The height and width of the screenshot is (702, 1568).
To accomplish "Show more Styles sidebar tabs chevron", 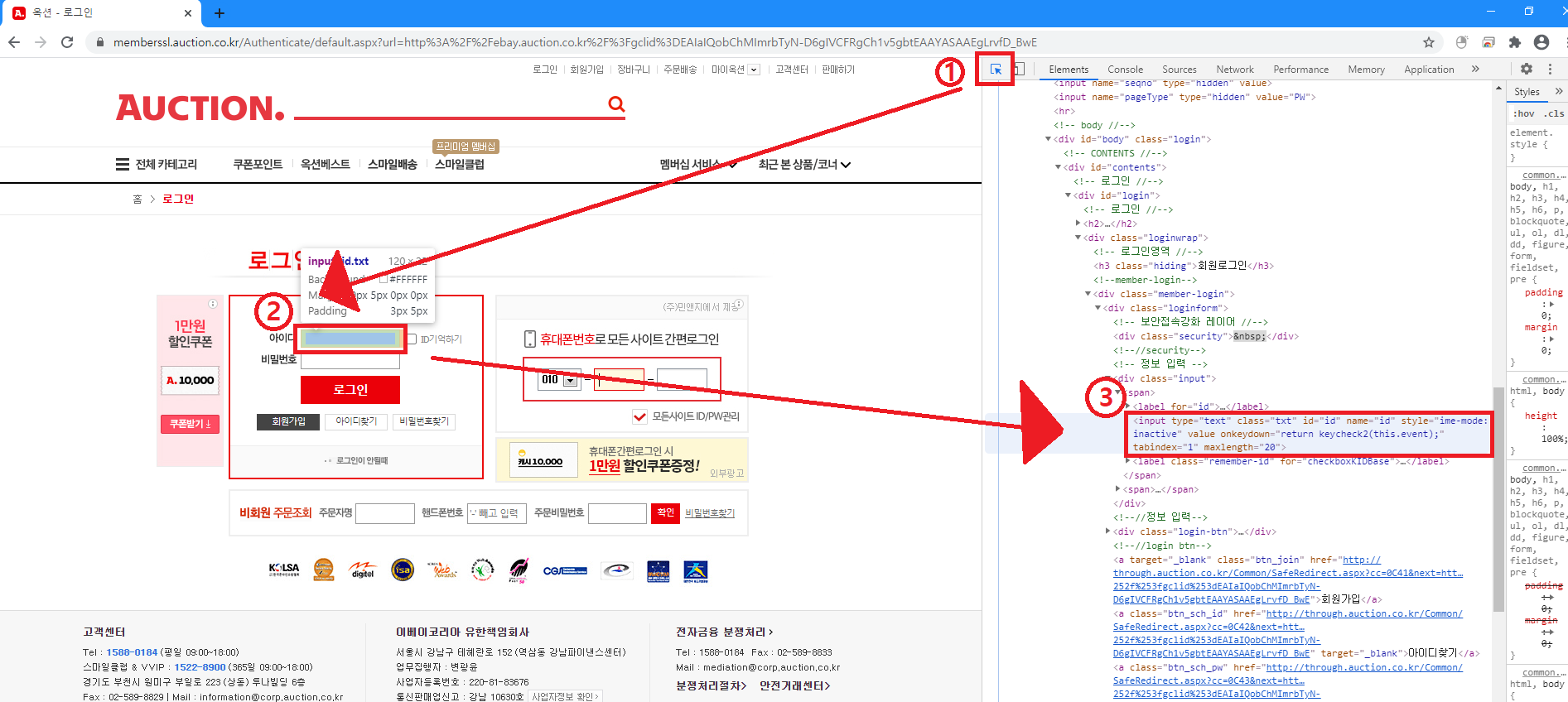I will (x=1558, y=92).
